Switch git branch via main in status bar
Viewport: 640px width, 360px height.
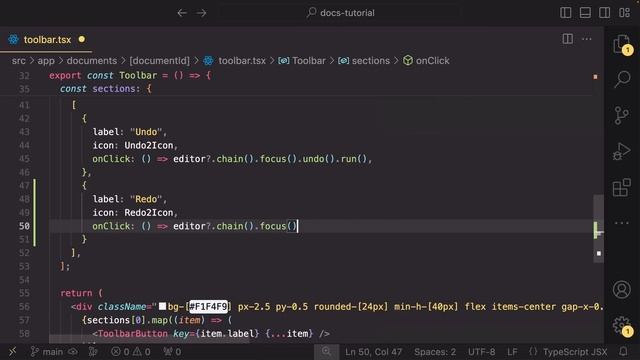coord(47,351)
